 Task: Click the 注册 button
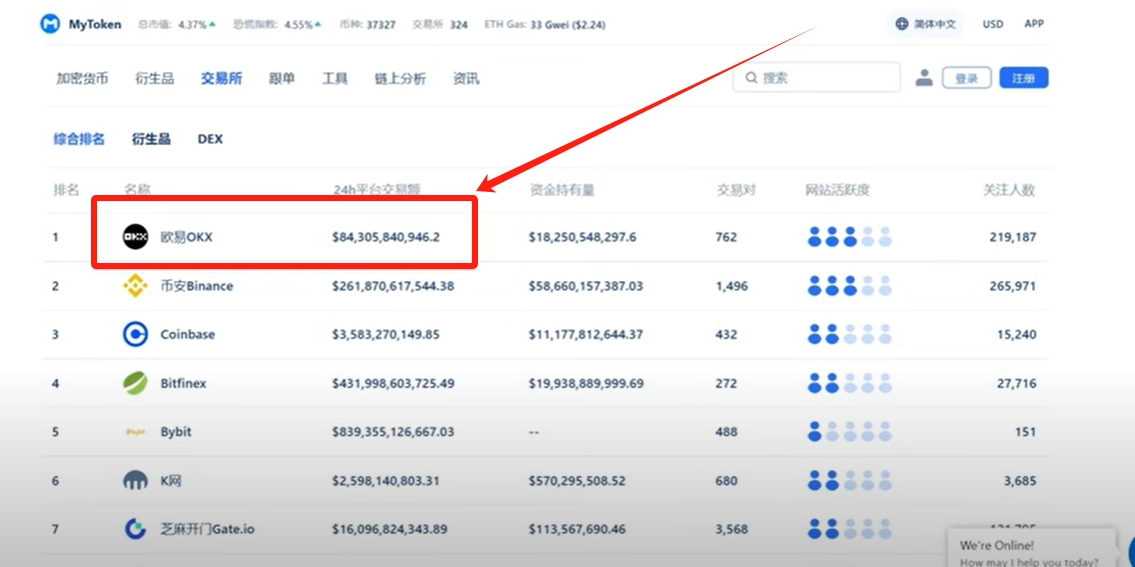(x=1024, y=78)
